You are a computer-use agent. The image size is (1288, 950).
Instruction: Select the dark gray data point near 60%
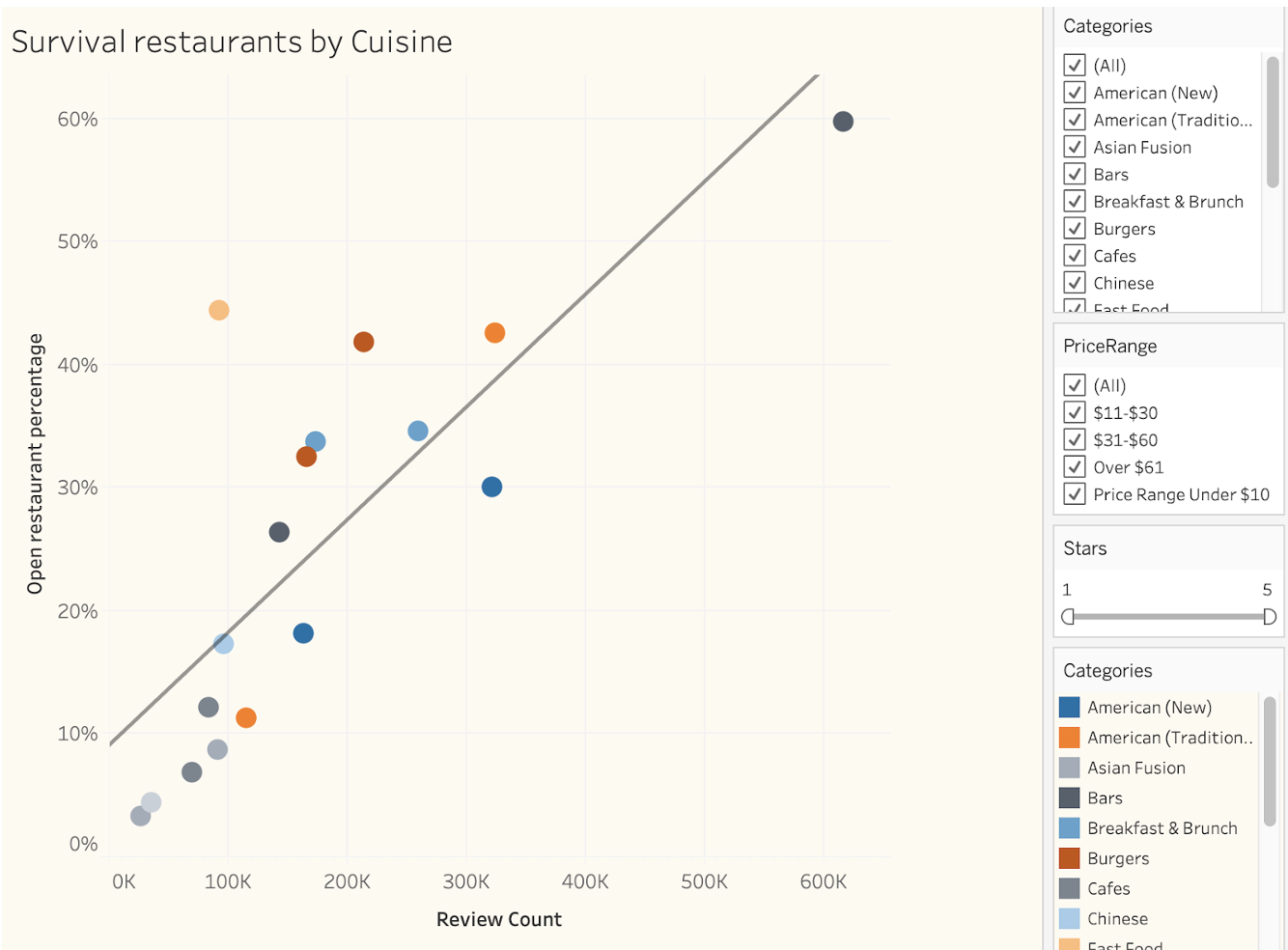[843, 122]
